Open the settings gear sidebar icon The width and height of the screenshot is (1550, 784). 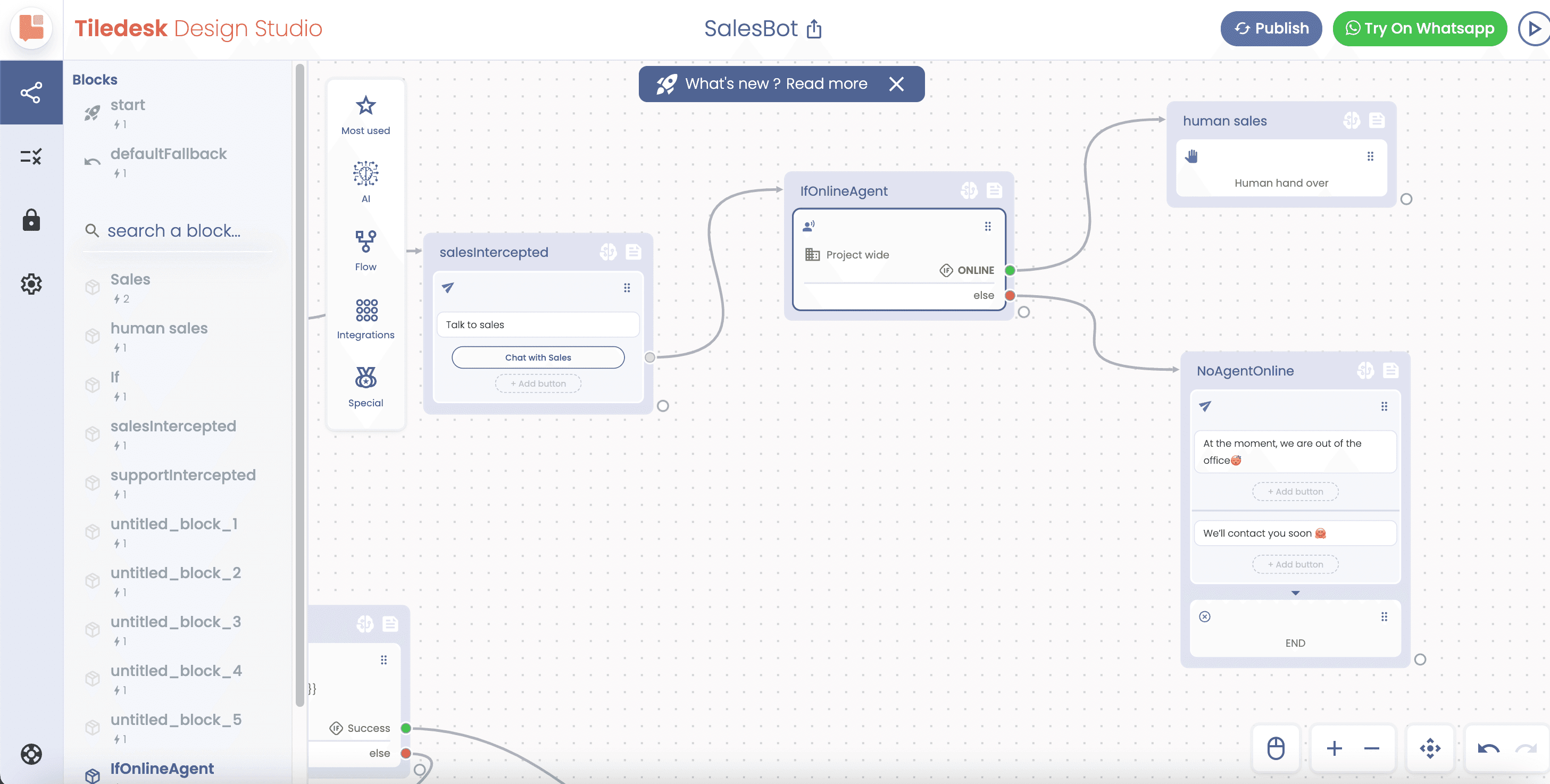[x=31, y=284]
